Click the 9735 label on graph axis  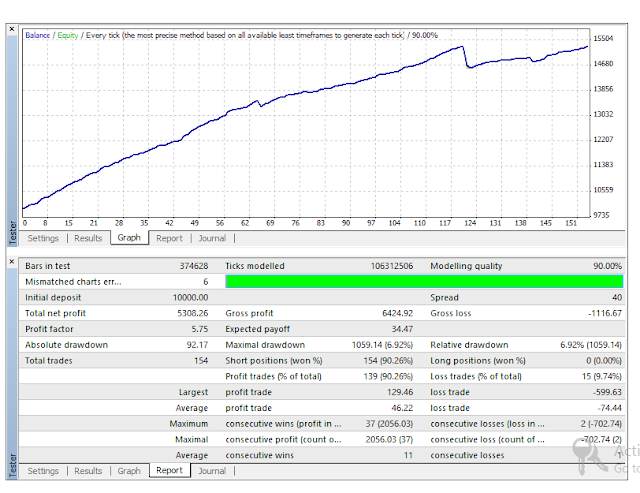(601, 215)
